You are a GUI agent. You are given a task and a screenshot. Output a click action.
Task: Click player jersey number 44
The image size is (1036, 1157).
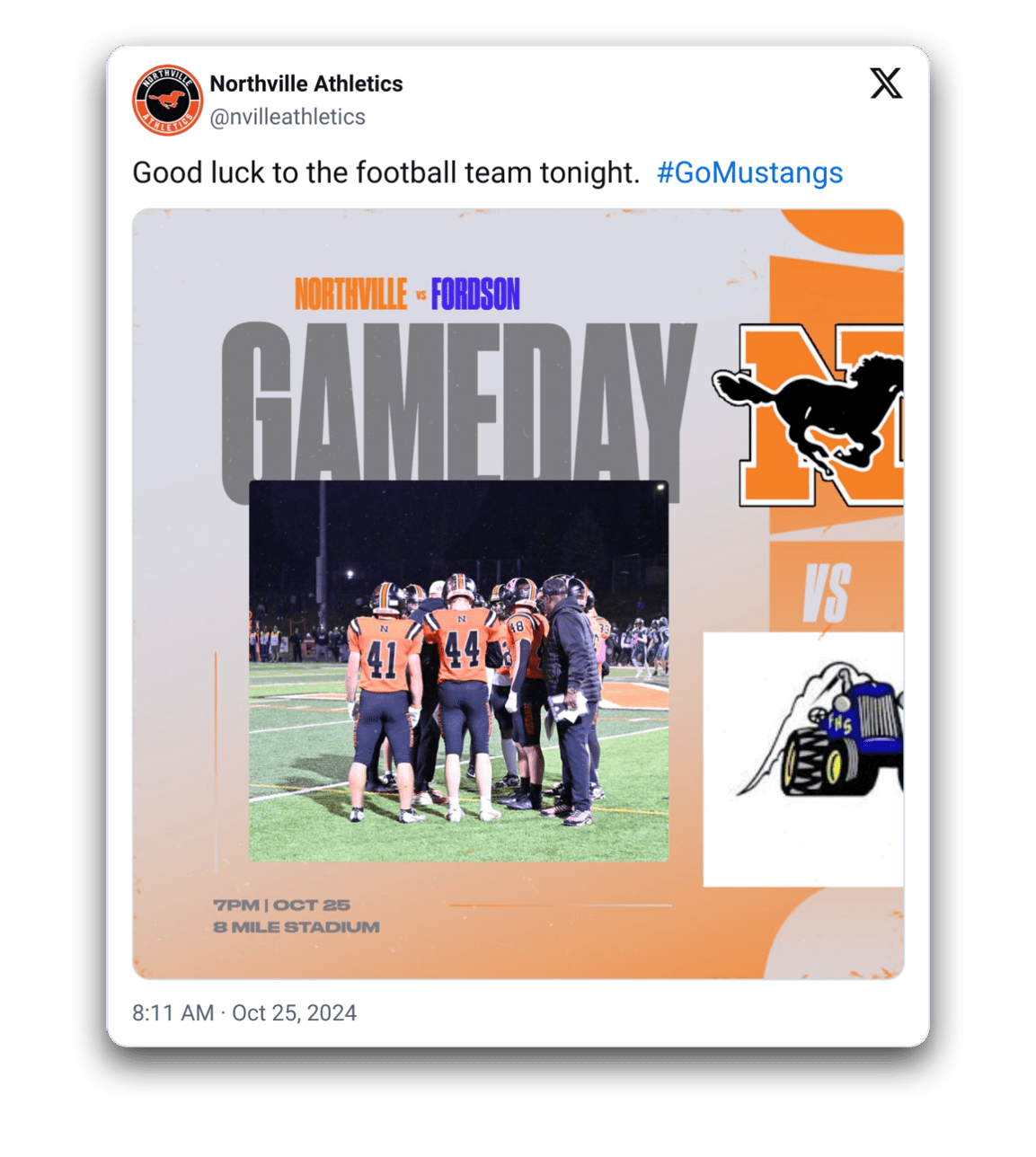[x=462, y=650]
